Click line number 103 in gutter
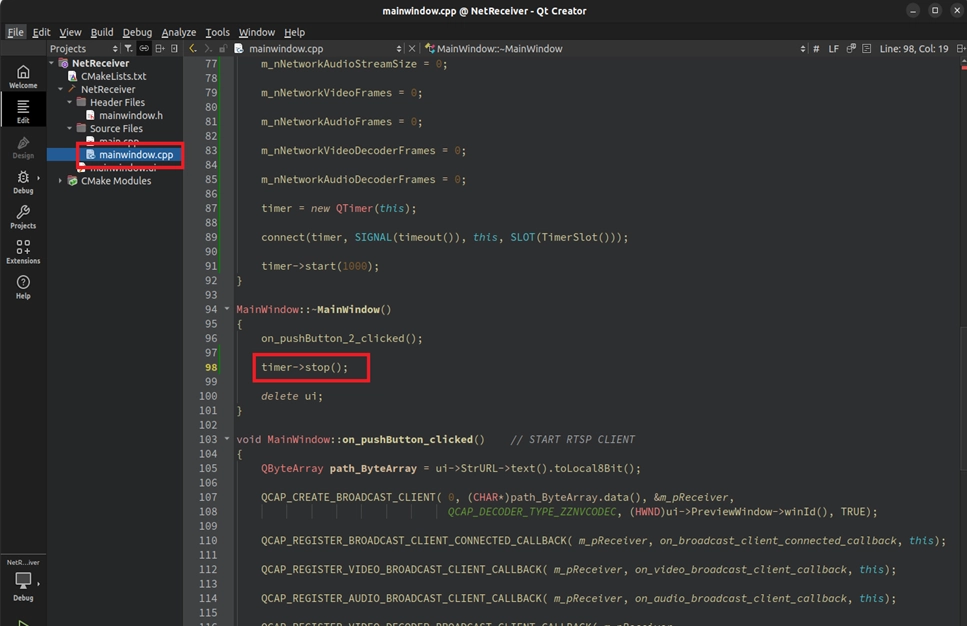 pyautogui.click(x=208, y=439)
